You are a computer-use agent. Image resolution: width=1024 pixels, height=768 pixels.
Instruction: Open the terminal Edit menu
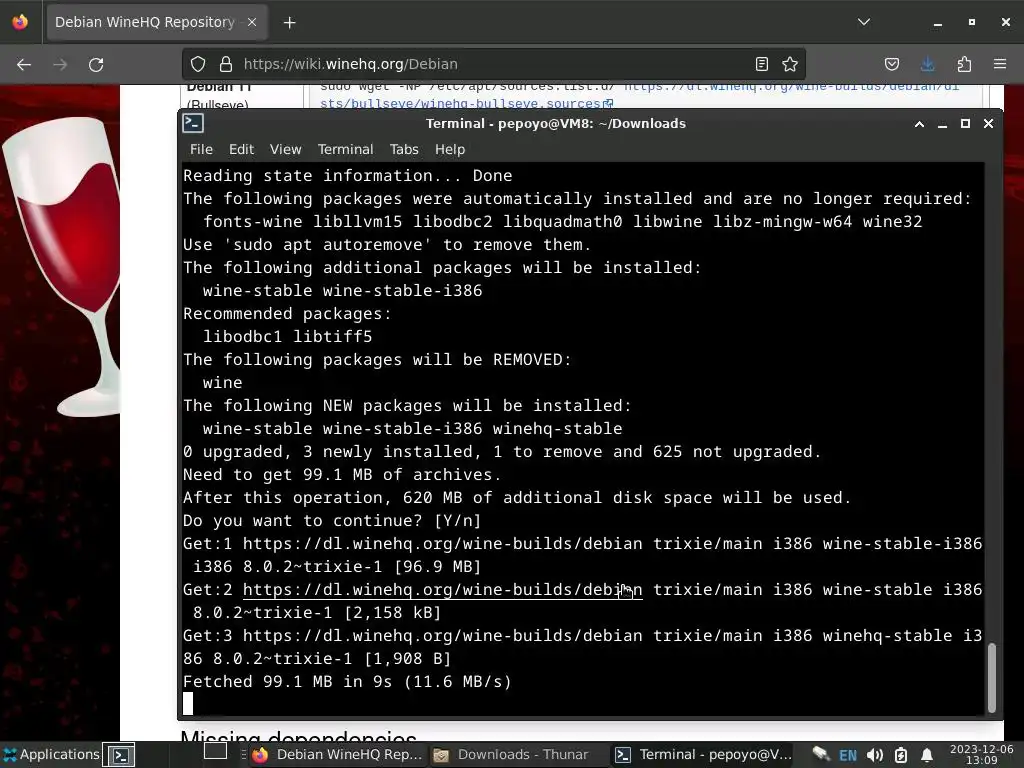point(241,150)
